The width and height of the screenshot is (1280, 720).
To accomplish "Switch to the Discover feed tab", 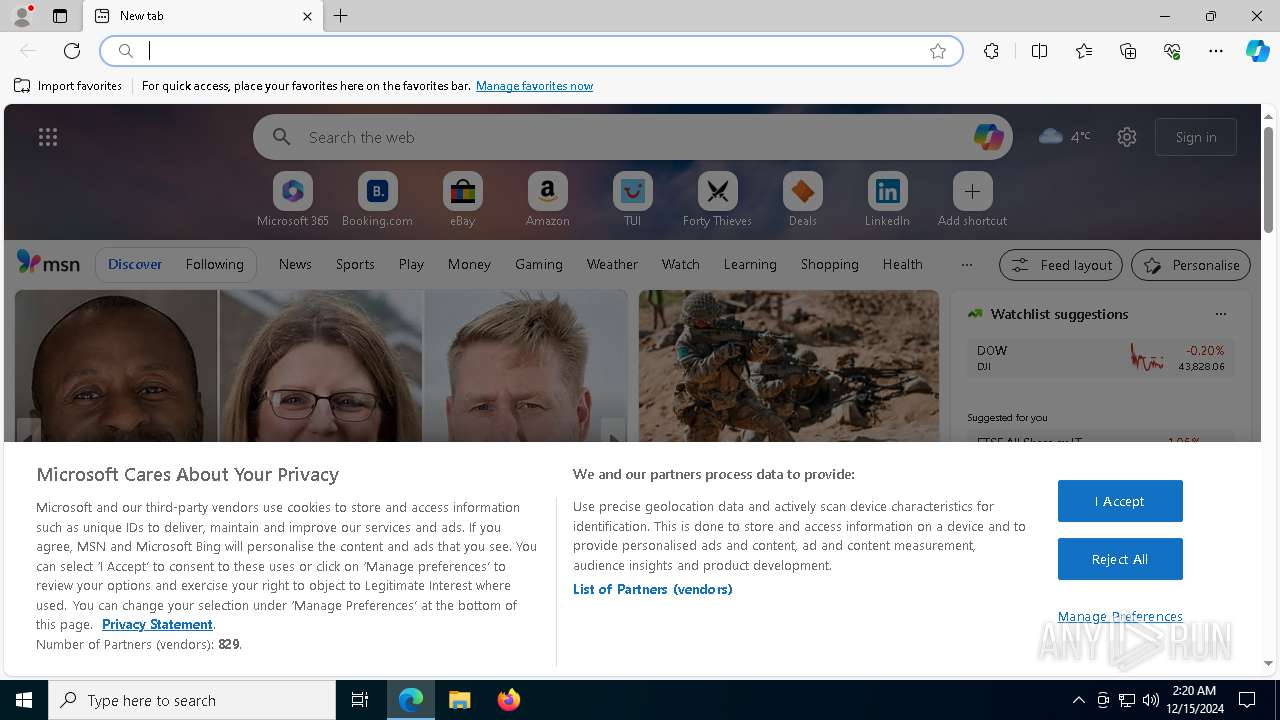I will 135,264.
